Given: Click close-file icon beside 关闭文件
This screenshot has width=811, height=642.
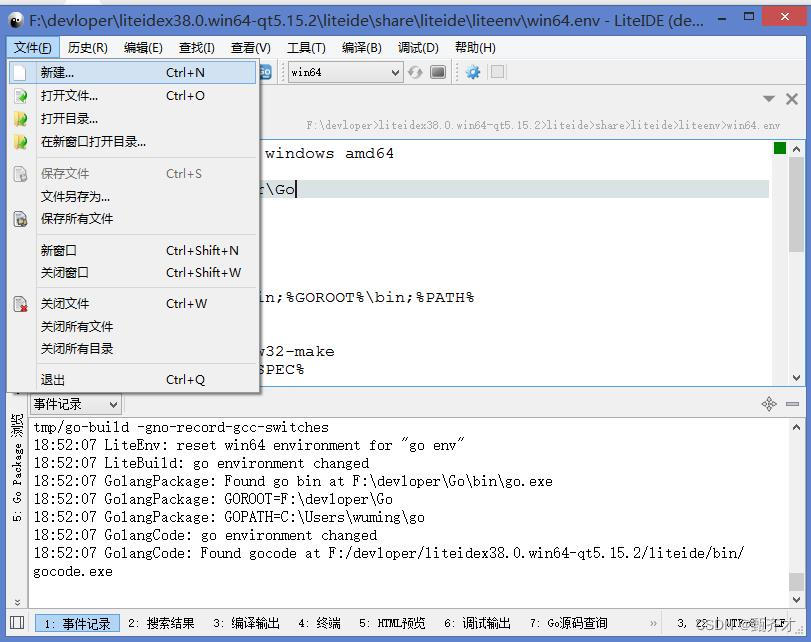Looking at the screenshot, I should coord(20,304).
